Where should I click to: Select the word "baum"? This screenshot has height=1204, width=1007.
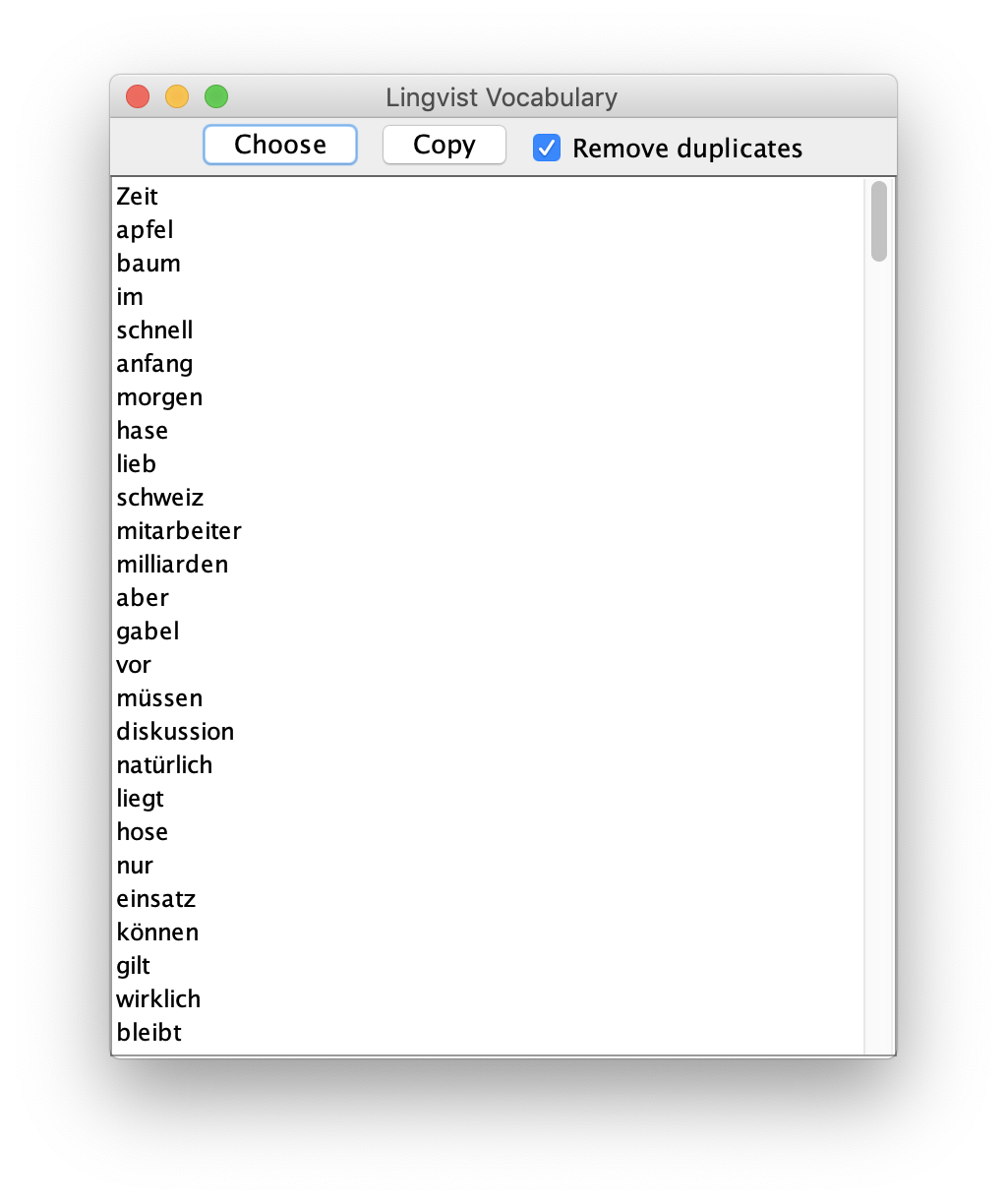coord(148,264)
